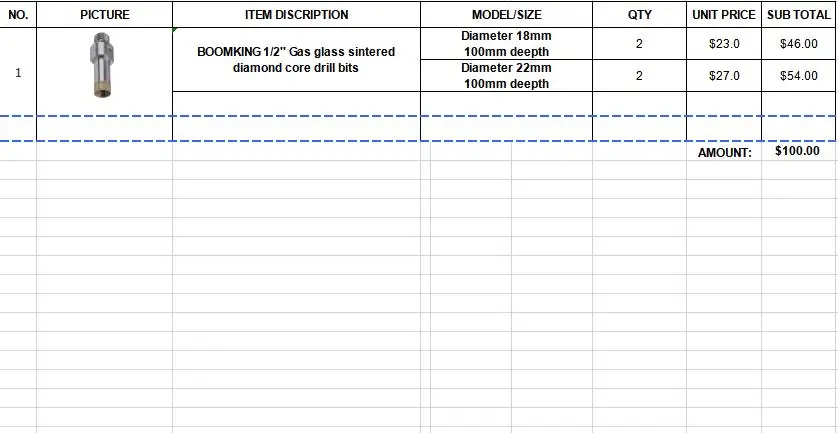Select the SUB TOTAL header cell

pos(799,14)
